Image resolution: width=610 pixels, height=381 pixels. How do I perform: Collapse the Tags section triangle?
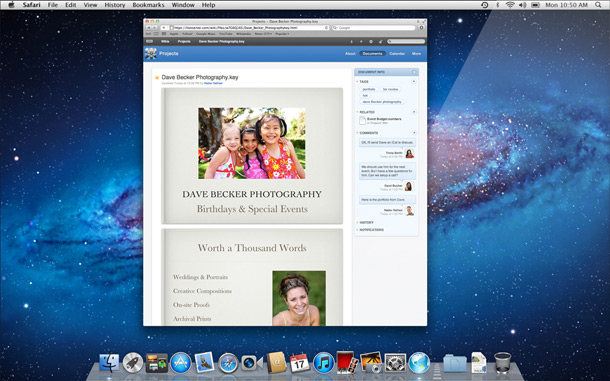pos(358,82)
